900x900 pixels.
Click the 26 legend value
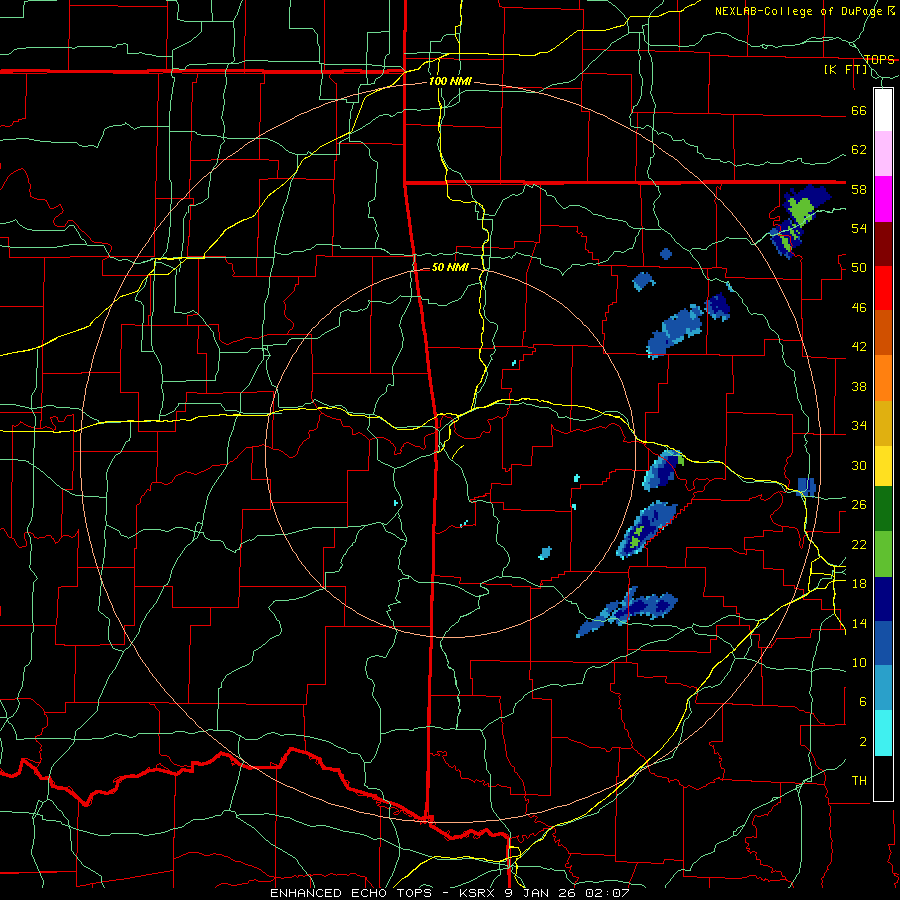[859, 505]
